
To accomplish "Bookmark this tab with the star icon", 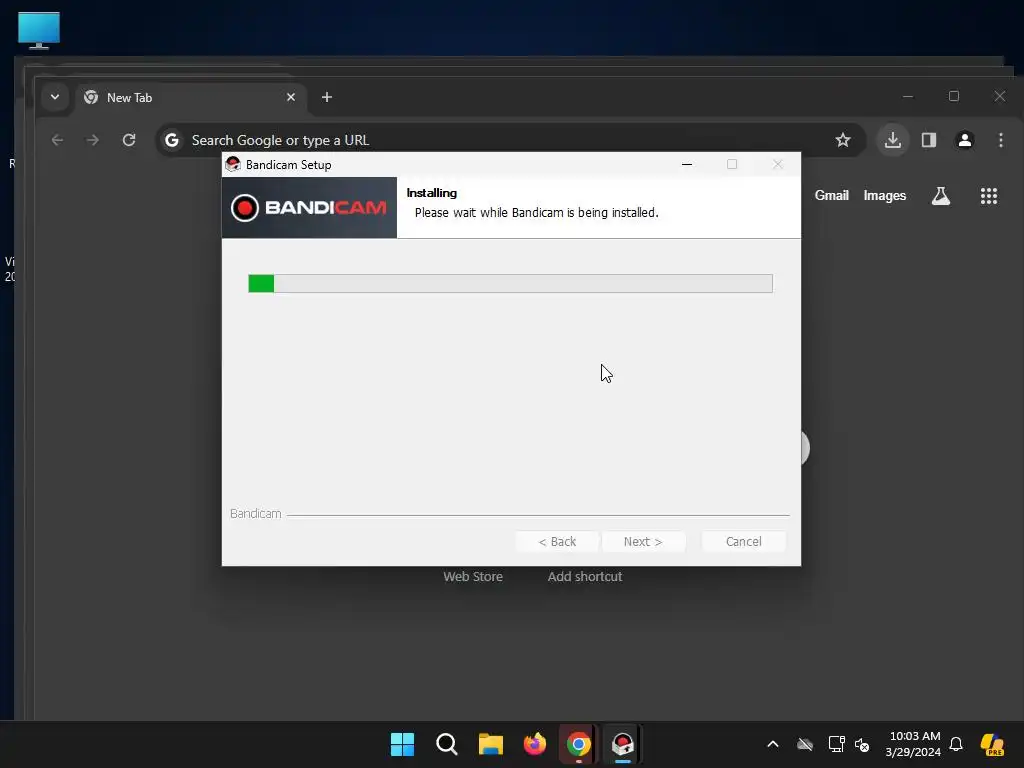I will coord(842,140).
